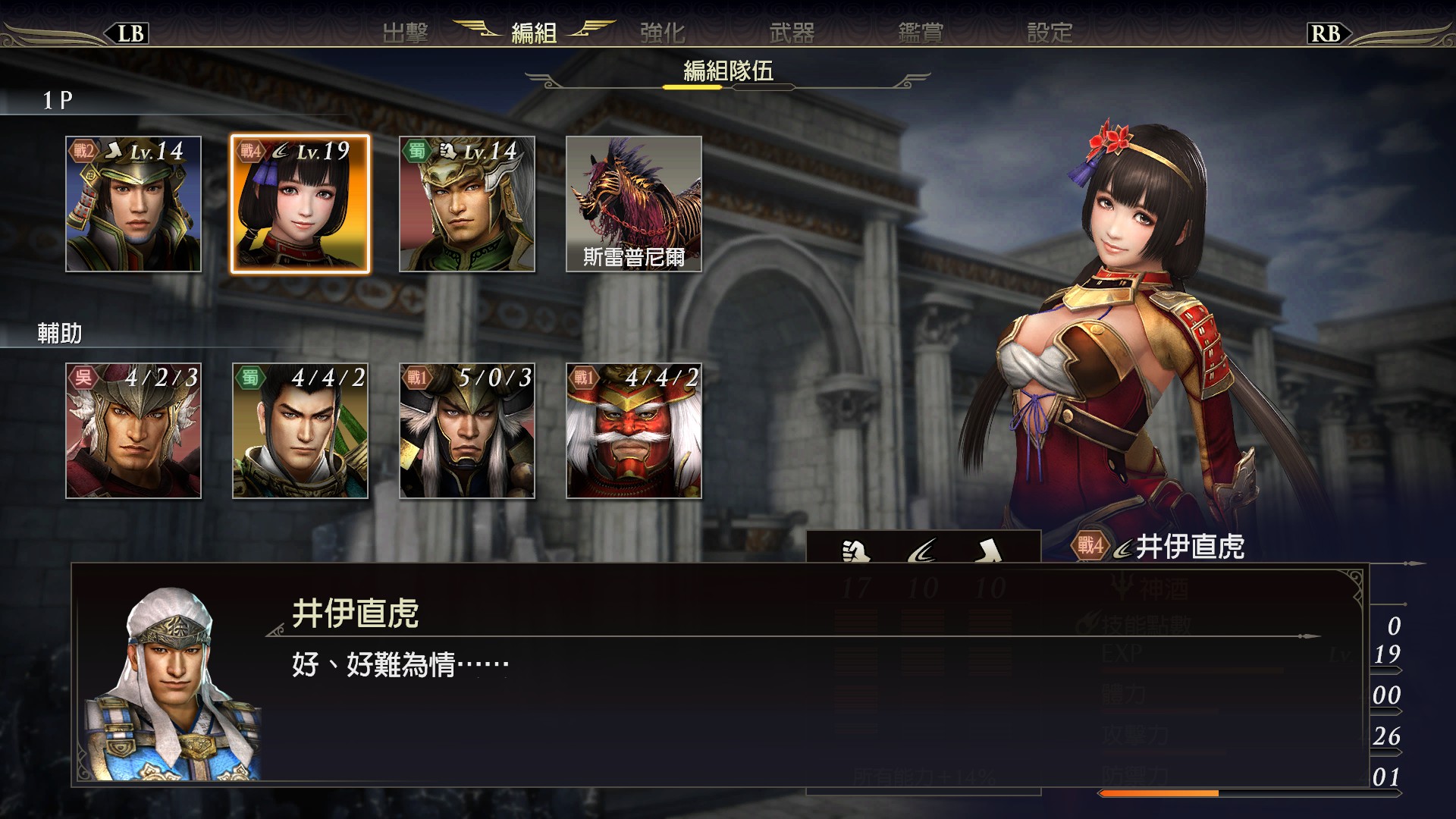Viewport: 1456px width, 819px height.
Task: Go to the 鑑賞 tab
Action: [921, 33]
